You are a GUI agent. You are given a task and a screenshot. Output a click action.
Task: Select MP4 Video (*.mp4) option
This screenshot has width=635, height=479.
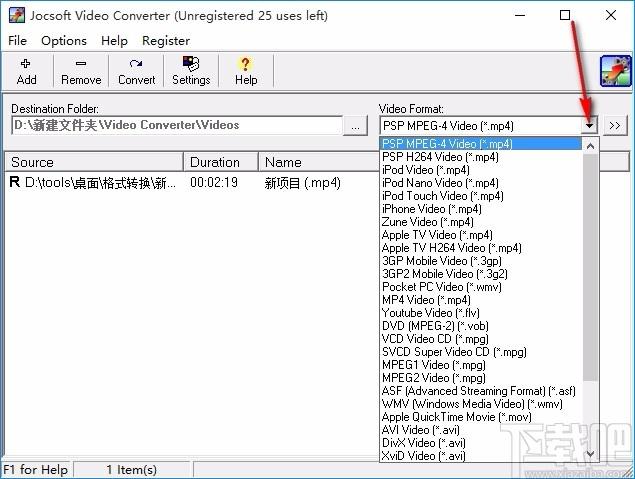[481, 300]
